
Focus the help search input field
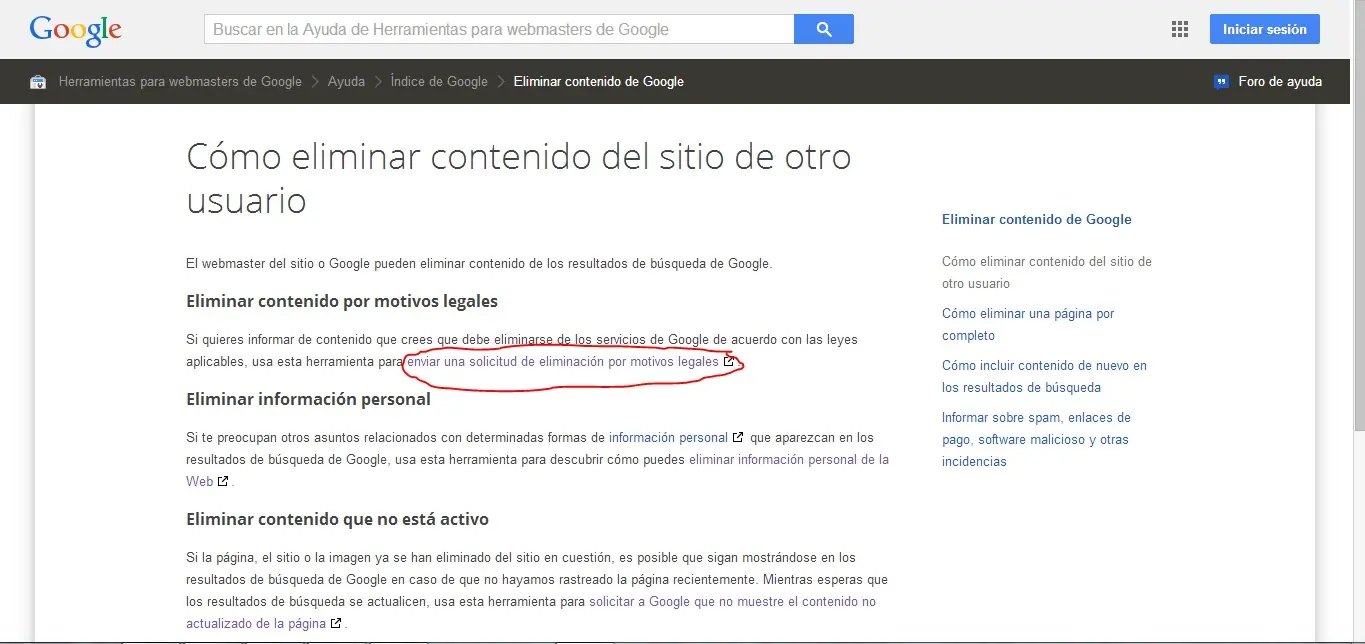[x=499, y=29]
